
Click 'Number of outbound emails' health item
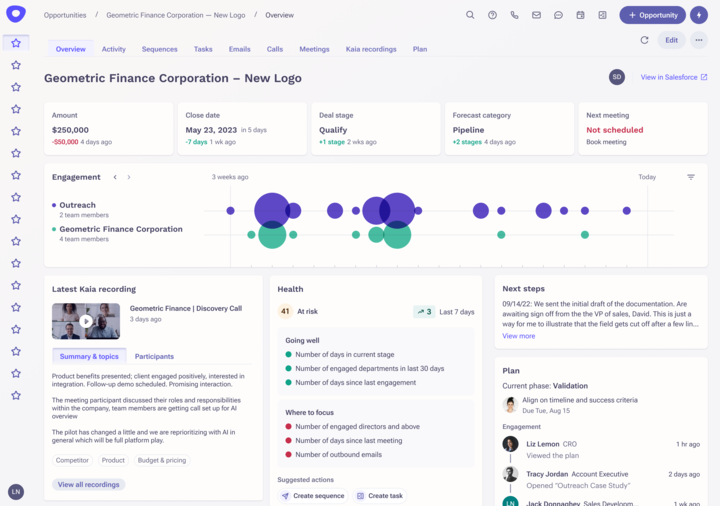(x=333, y=455)
